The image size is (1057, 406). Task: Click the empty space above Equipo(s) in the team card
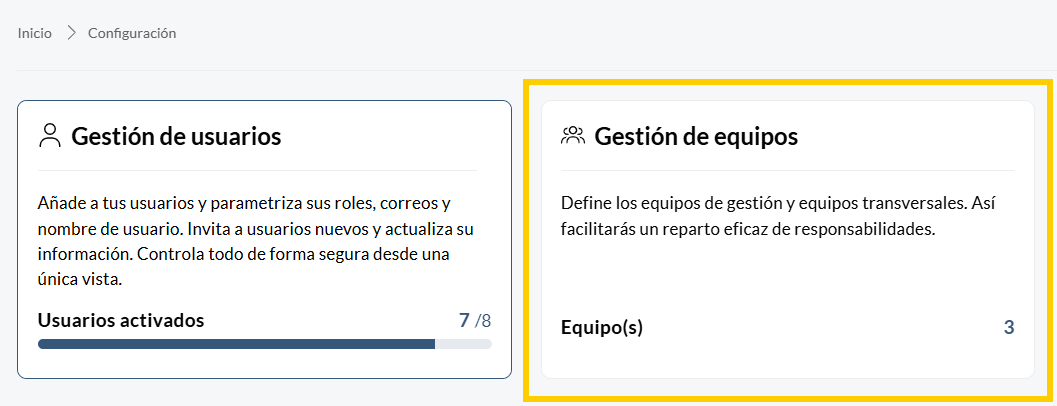787,277
